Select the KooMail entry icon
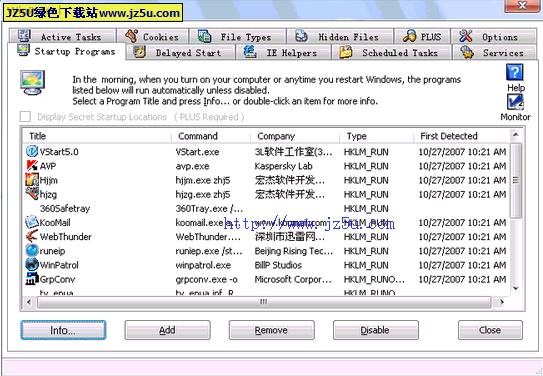Image resolution: width=543 pixels, height=376 pixels. coord(32,222)
